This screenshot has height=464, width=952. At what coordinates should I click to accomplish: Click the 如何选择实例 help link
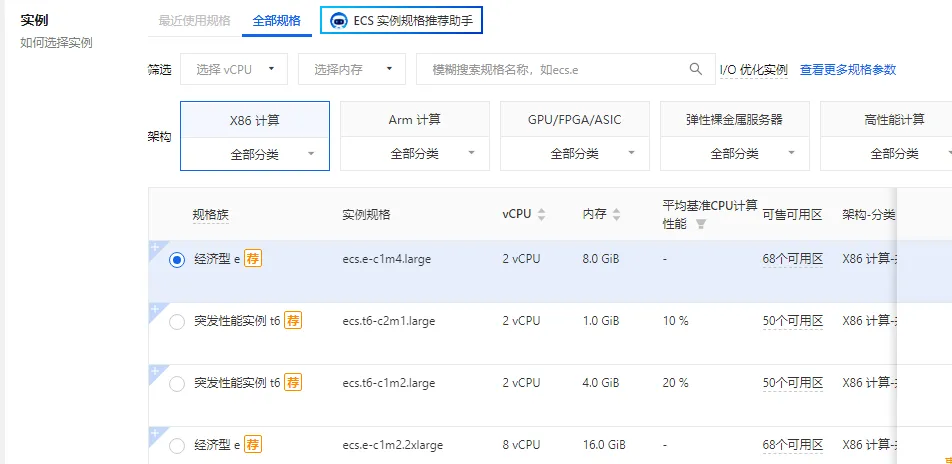coord(56,42)
